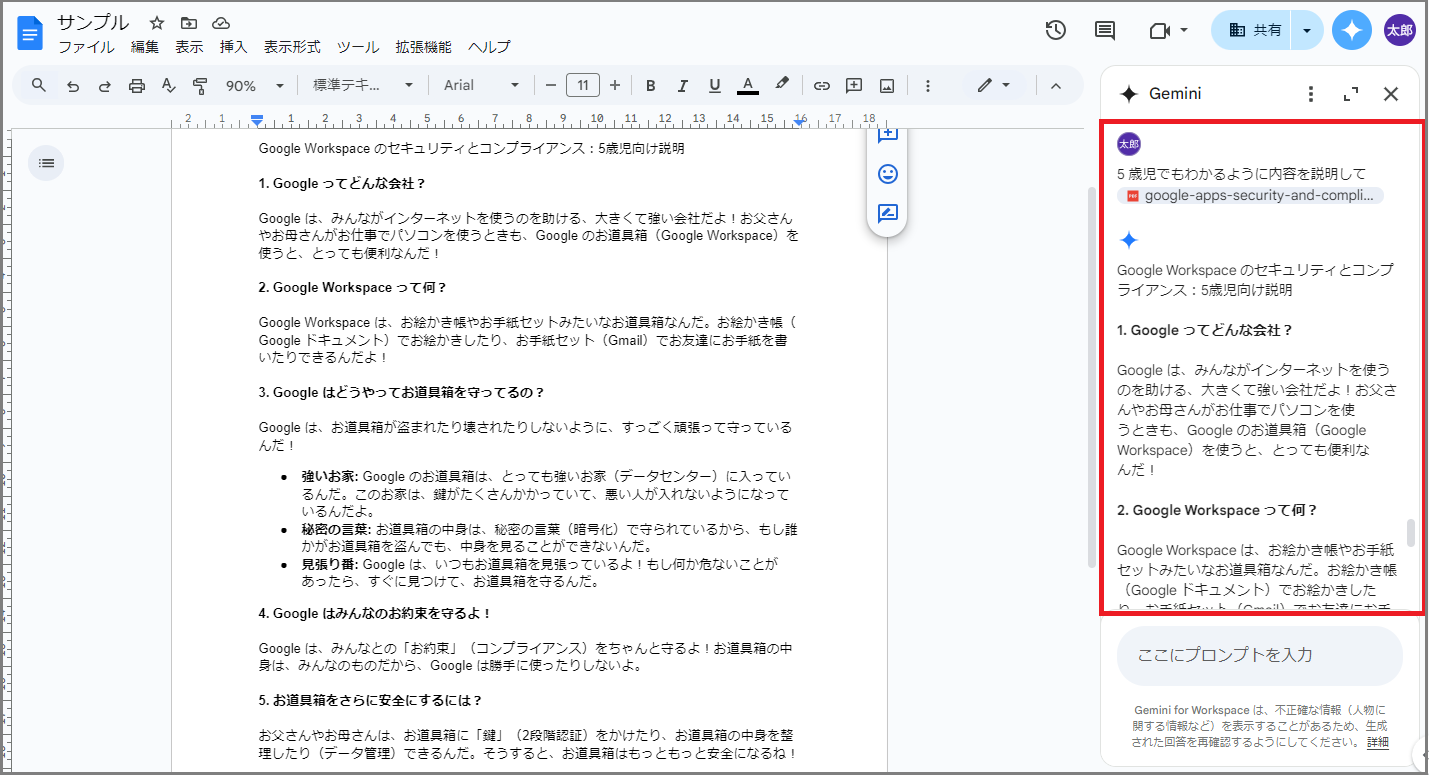Image resolution: width=1429 pixels, height=775 pixels.
Task: Open the 太郎 account avatar
Action: pyautogui.click(x=1400, y=30)
